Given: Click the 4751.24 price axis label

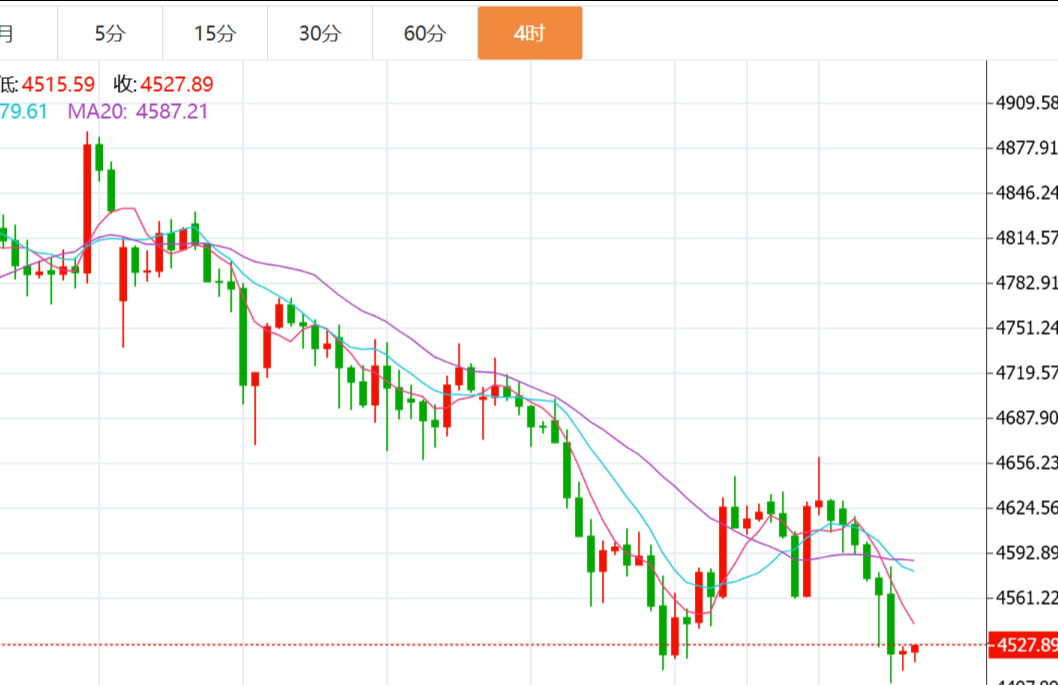Looking at the screenshot, I should [1026, 328].
